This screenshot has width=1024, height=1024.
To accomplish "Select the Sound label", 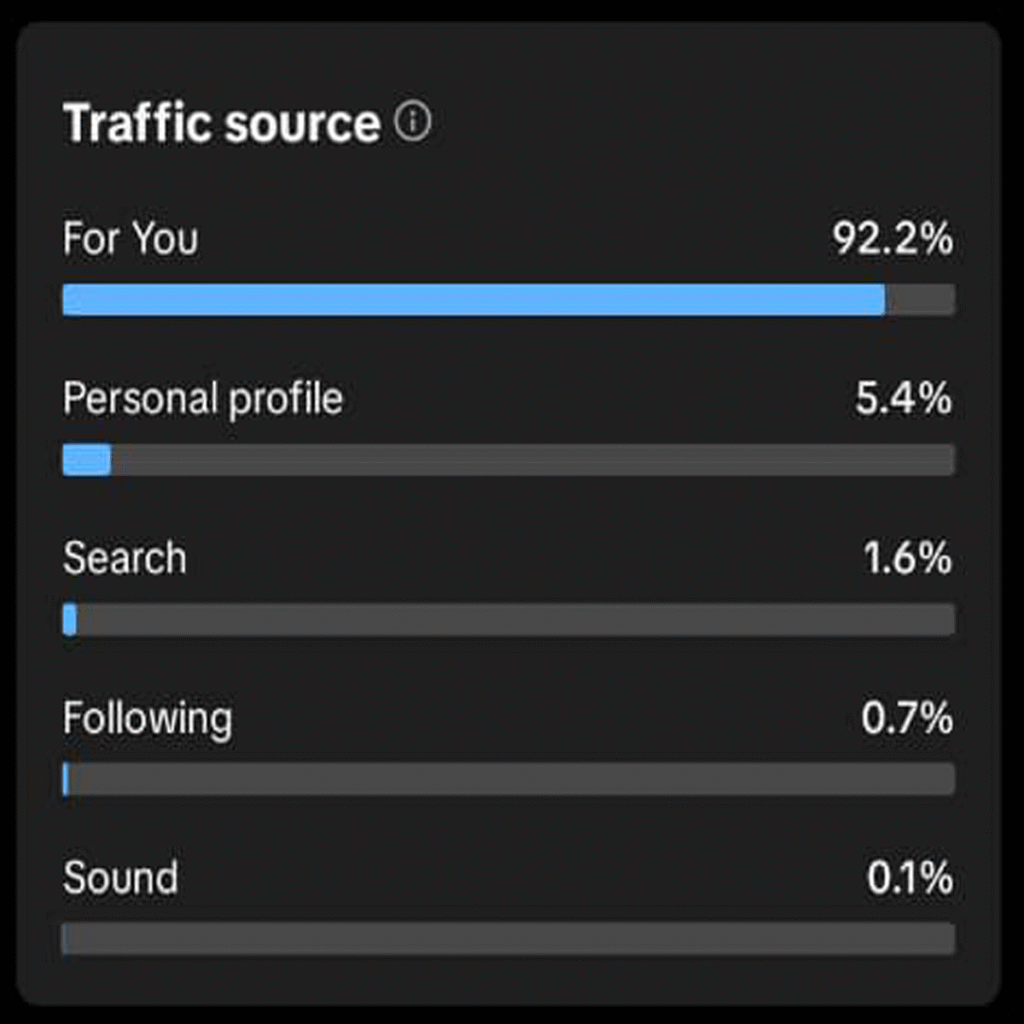I will 120,877.
